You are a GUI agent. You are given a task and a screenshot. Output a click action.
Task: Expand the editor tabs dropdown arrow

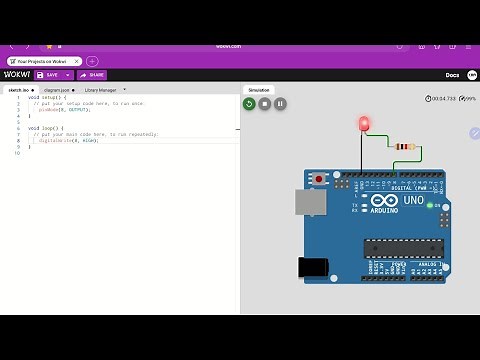(125, 89)
